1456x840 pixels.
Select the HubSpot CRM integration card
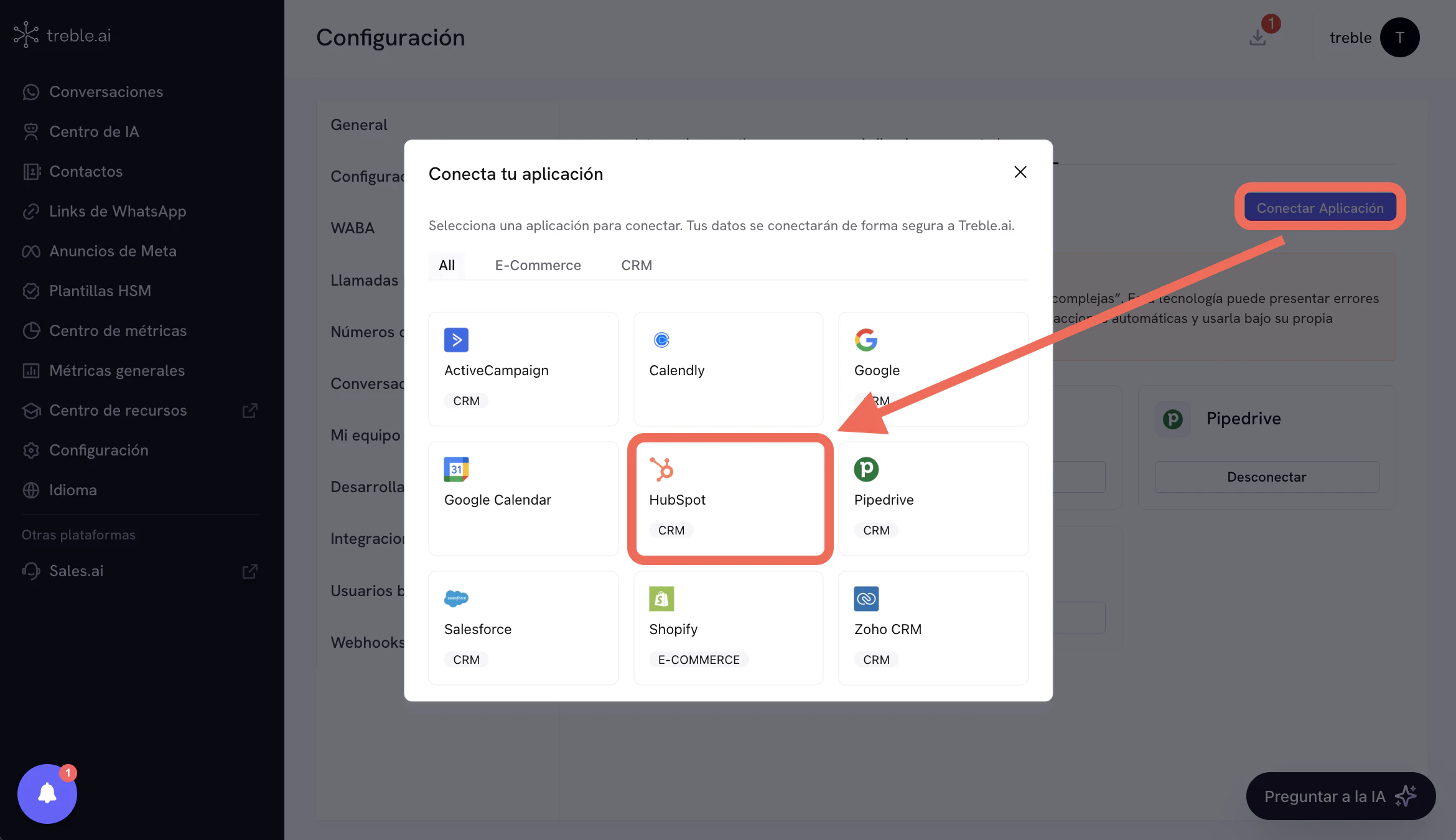tap(729, 499)
